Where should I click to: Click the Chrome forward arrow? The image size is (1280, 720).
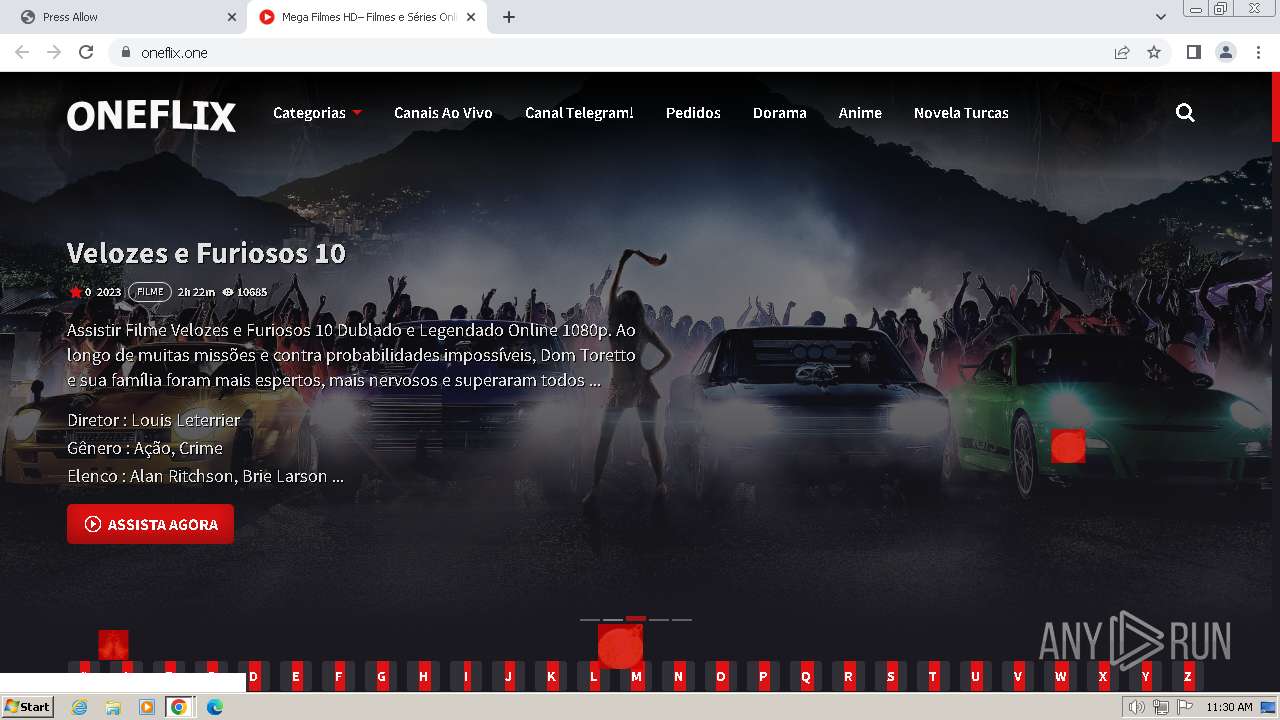tap(54, 52)
